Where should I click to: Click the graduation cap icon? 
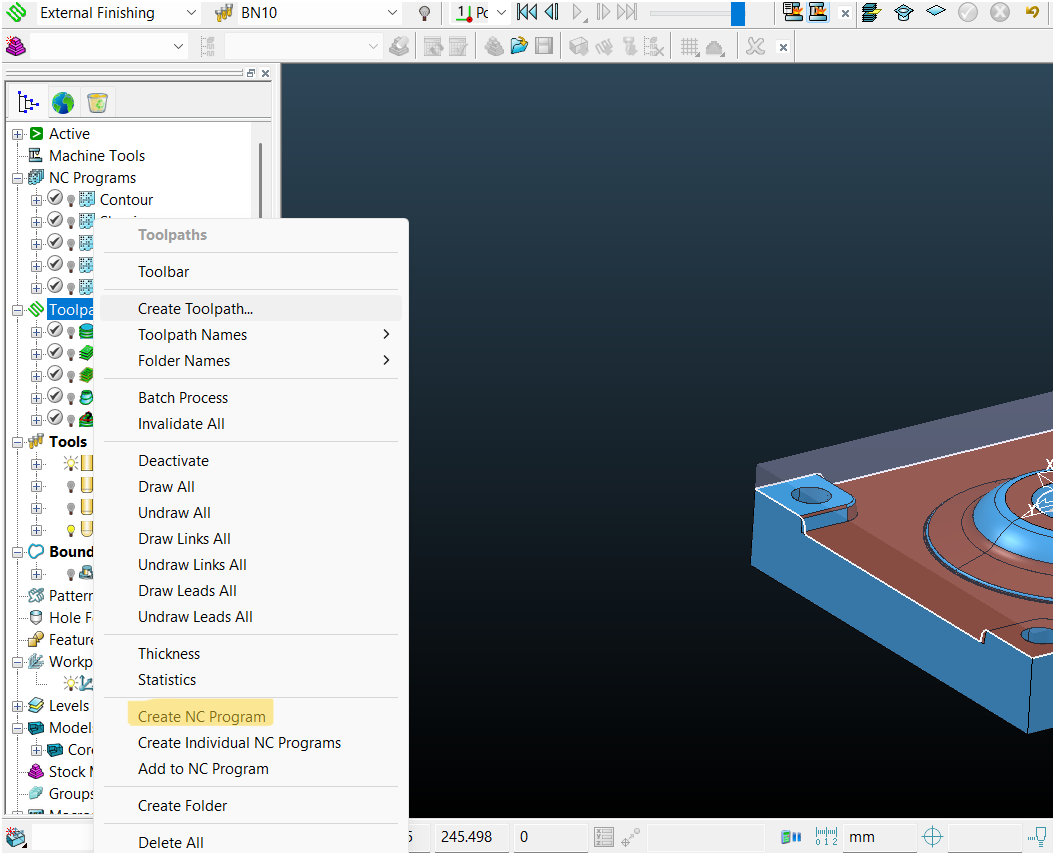point(904,12)
